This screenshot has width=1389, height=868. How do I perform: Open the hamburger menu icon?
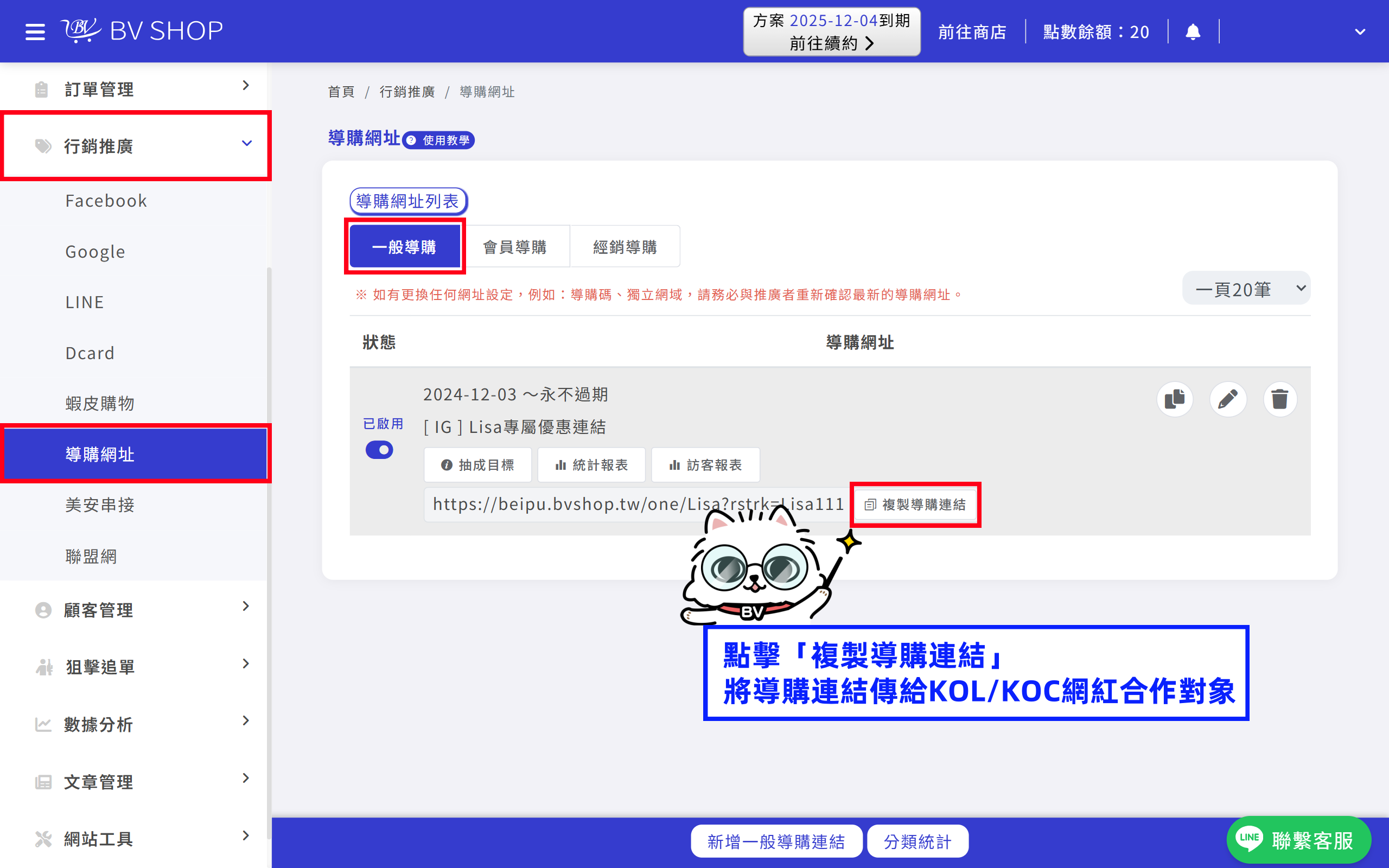35,31
